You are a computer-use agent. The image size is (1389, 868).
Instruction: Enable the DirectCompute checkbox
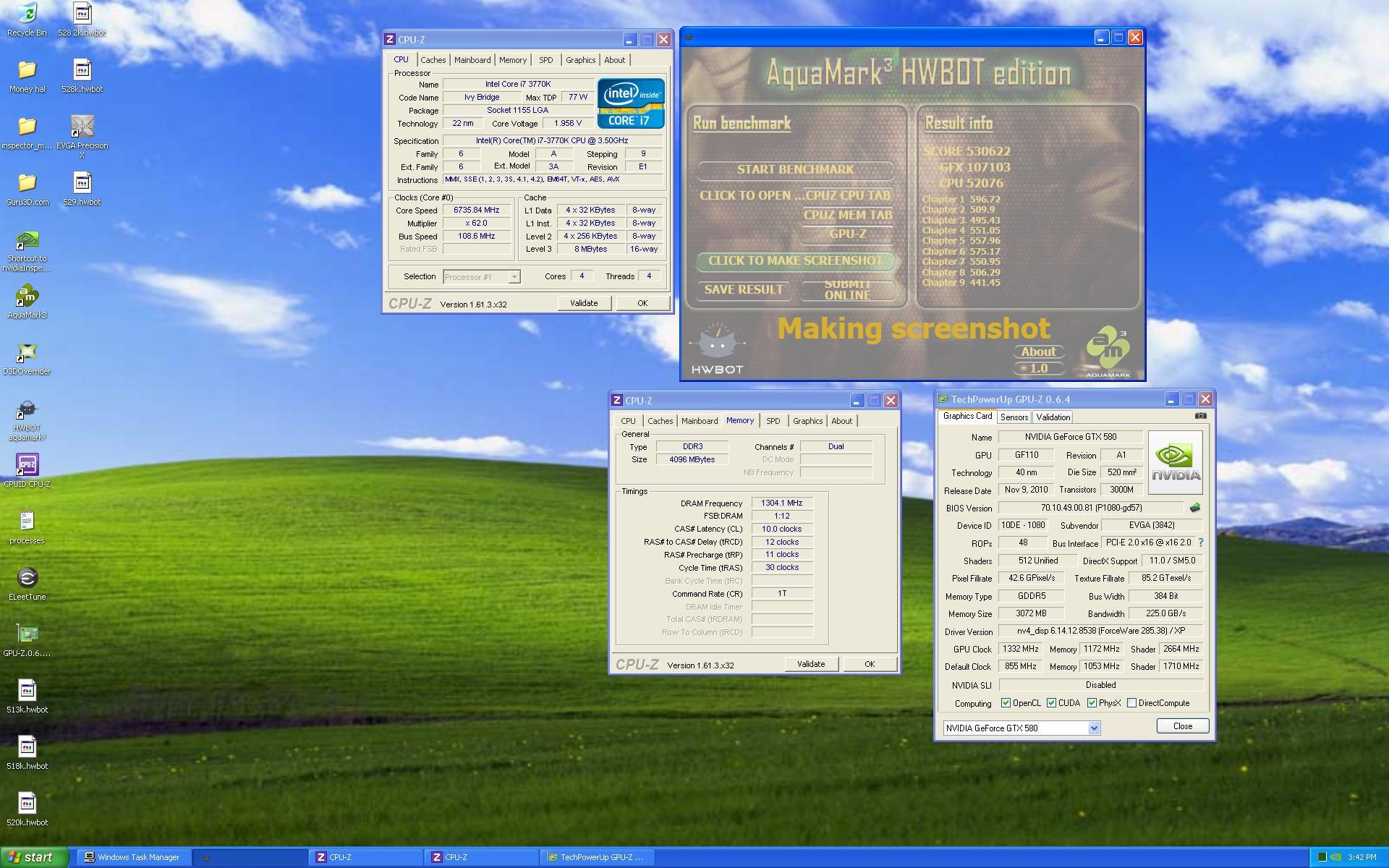point(1131,703)
